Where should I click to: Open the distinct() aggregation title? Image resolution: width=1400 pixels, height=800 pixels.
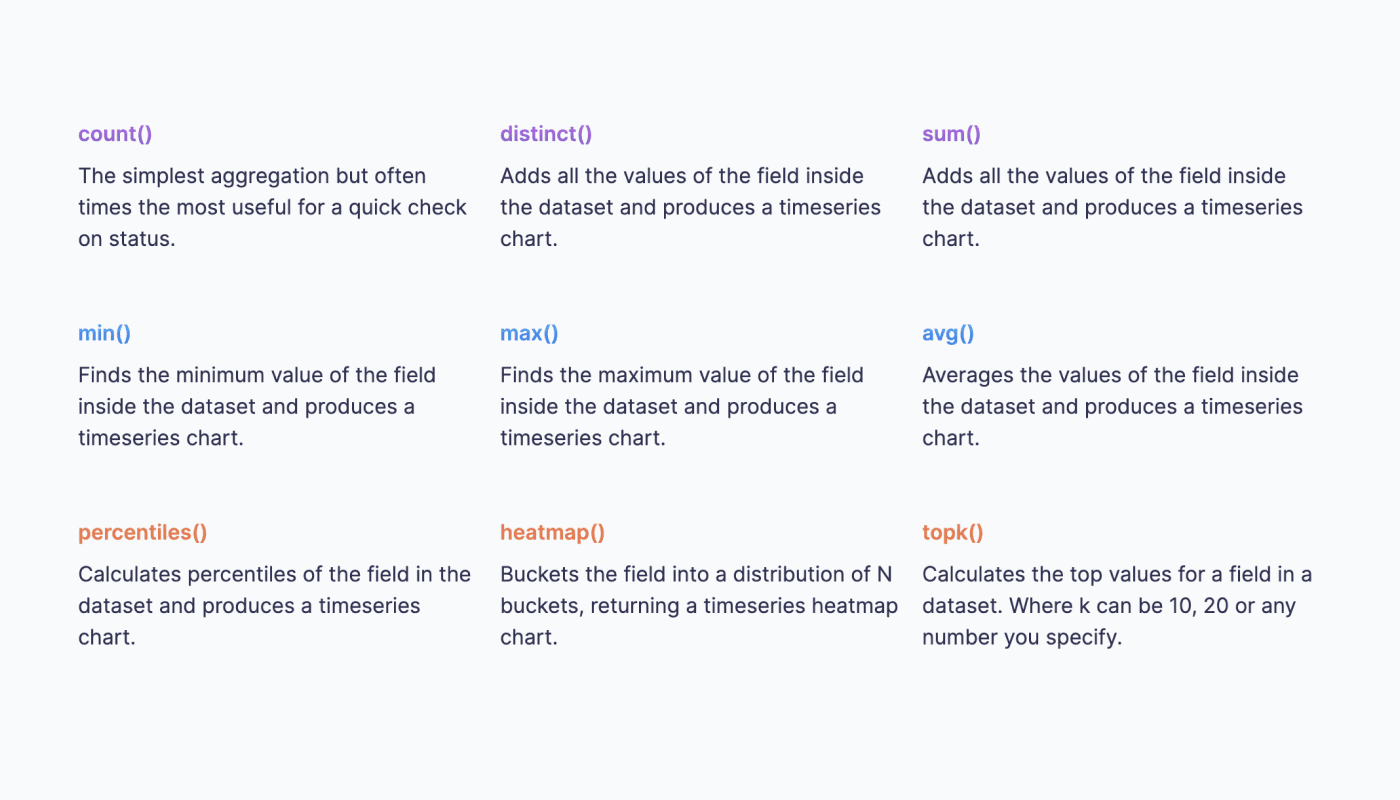coord(546,134)
